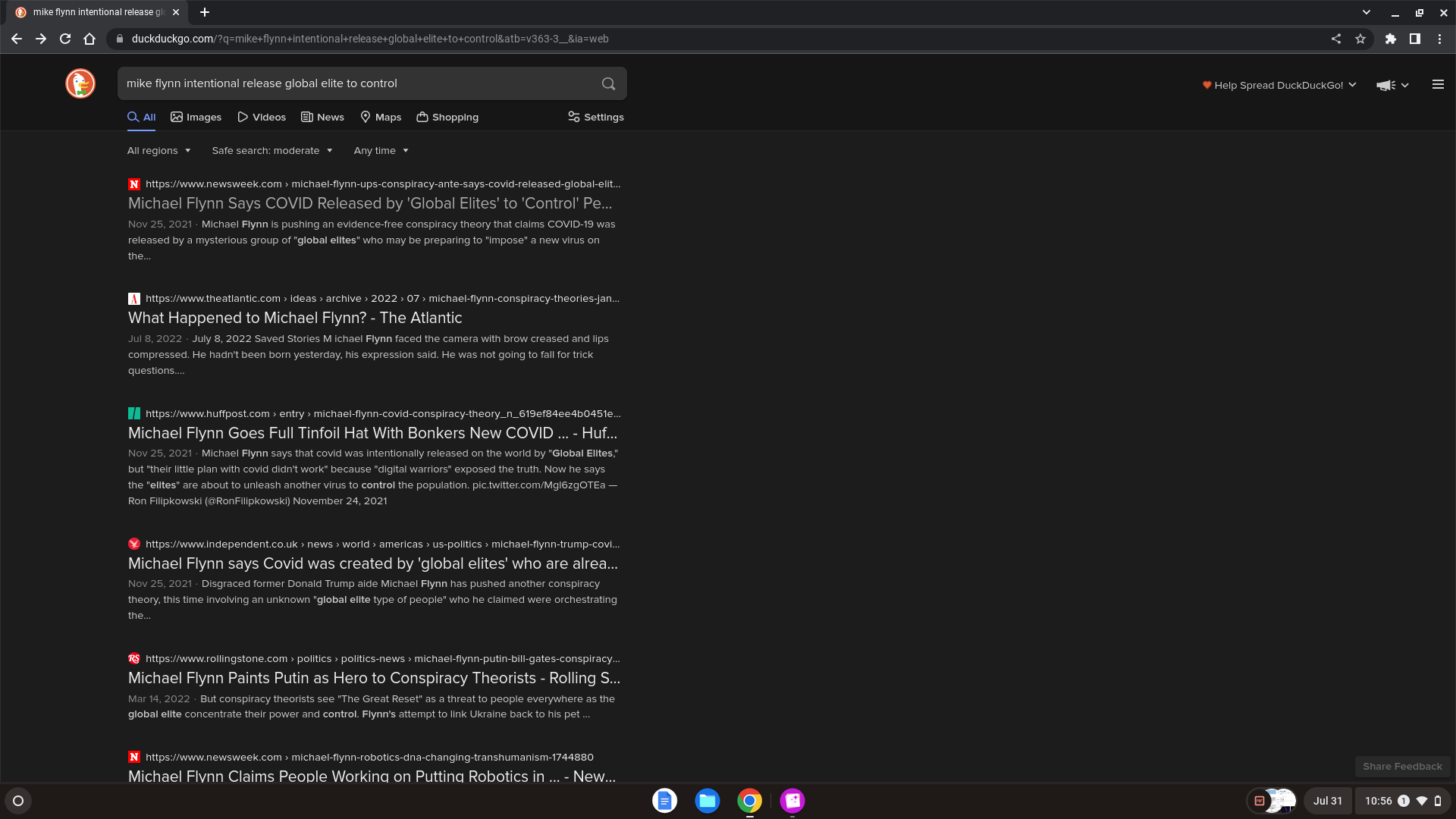This screenshot has height=819, width=1456.
Task: Switch to the Images tab
Action: [x=196, y=118]
